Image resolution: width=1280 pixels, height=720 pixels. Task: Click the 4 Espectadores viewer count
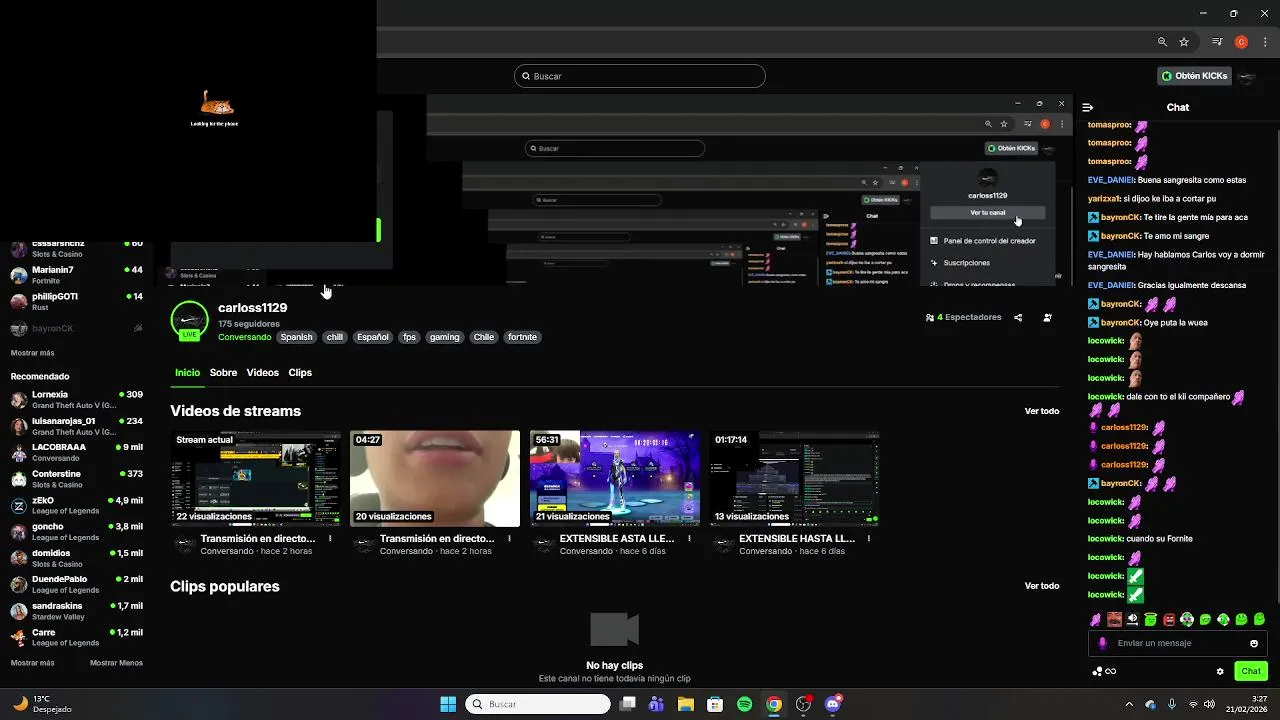[x=964, y=317]
